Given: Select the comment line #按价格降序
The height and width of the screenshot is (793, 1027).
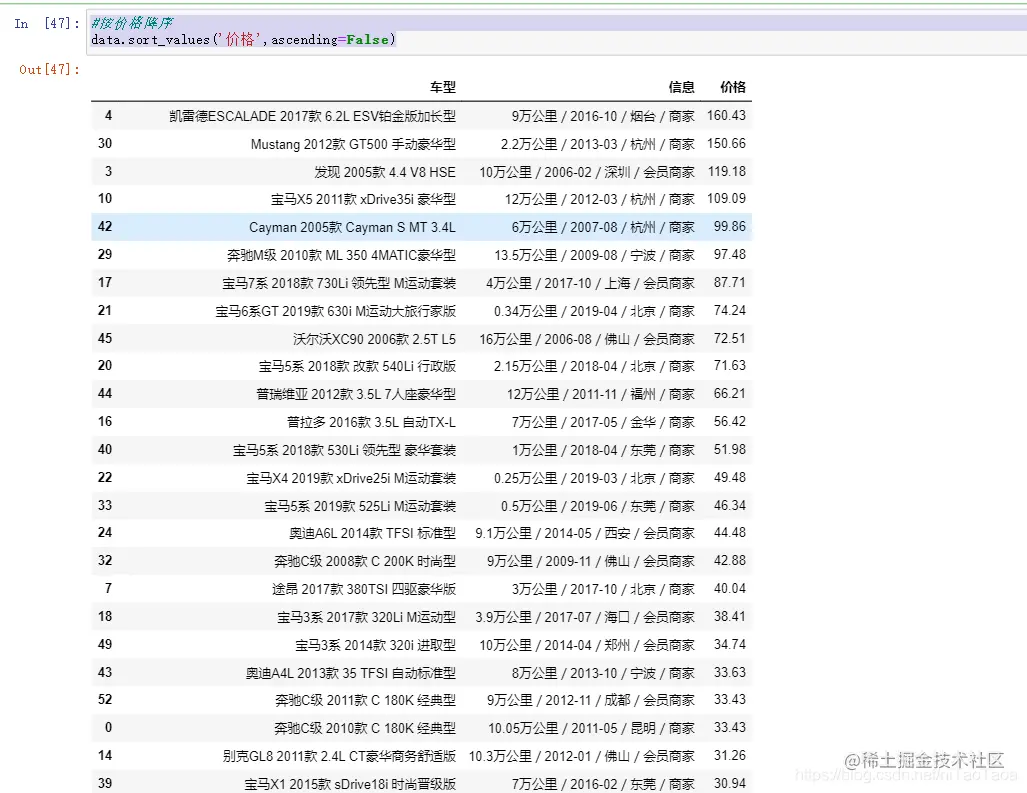Looking at the screenshot, I should (x=135, y=21).
